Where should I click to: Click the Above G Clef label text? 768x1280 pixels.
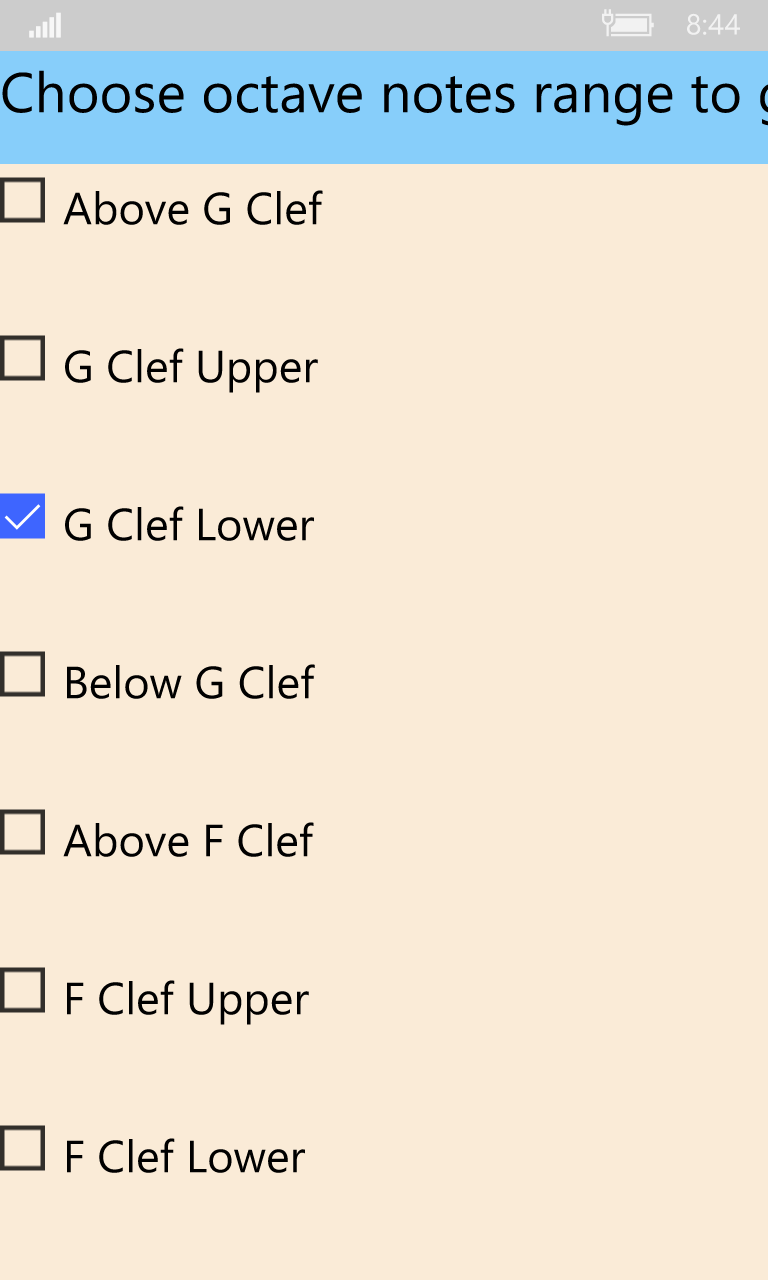[x=193, y=209]
